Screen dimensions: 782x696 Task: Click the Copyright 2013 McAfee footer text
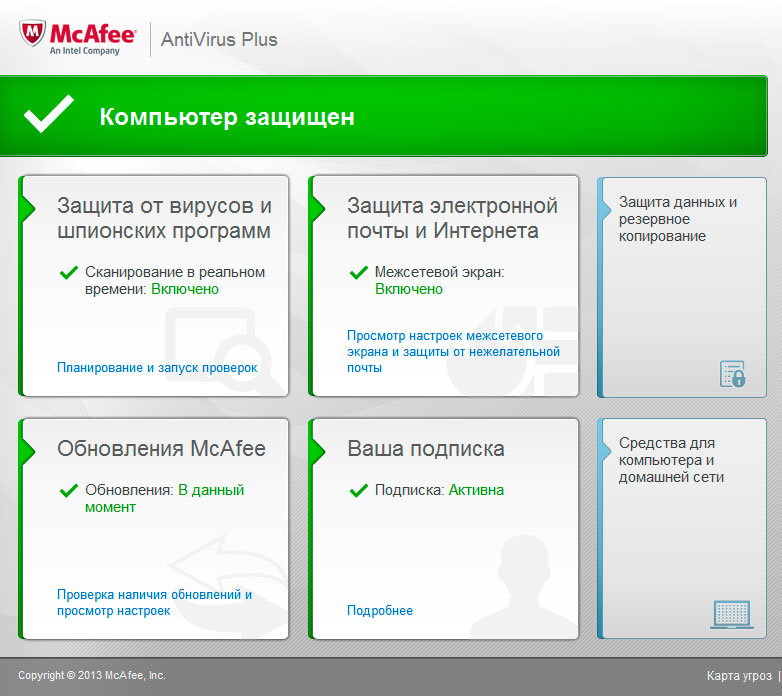coord(92,675)
